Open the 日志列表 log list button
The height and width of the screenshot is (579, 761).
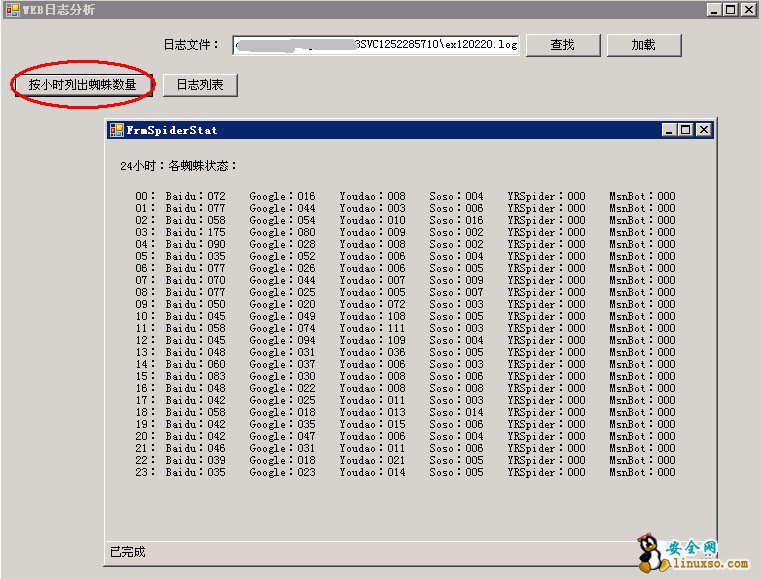[x=200, y=85]
